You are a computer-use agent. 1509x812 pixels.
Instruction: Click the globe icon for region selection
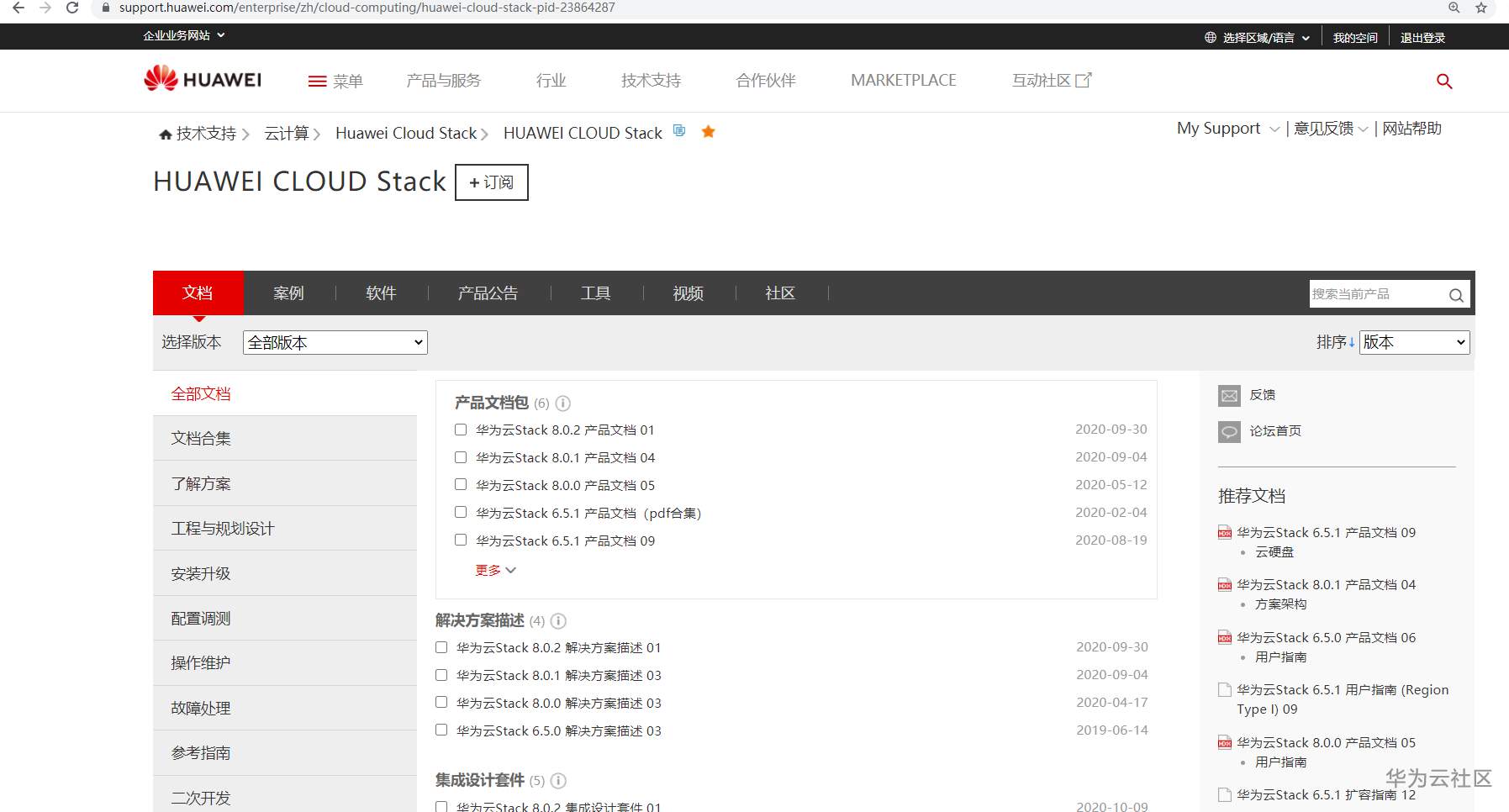coord(1211,38)
